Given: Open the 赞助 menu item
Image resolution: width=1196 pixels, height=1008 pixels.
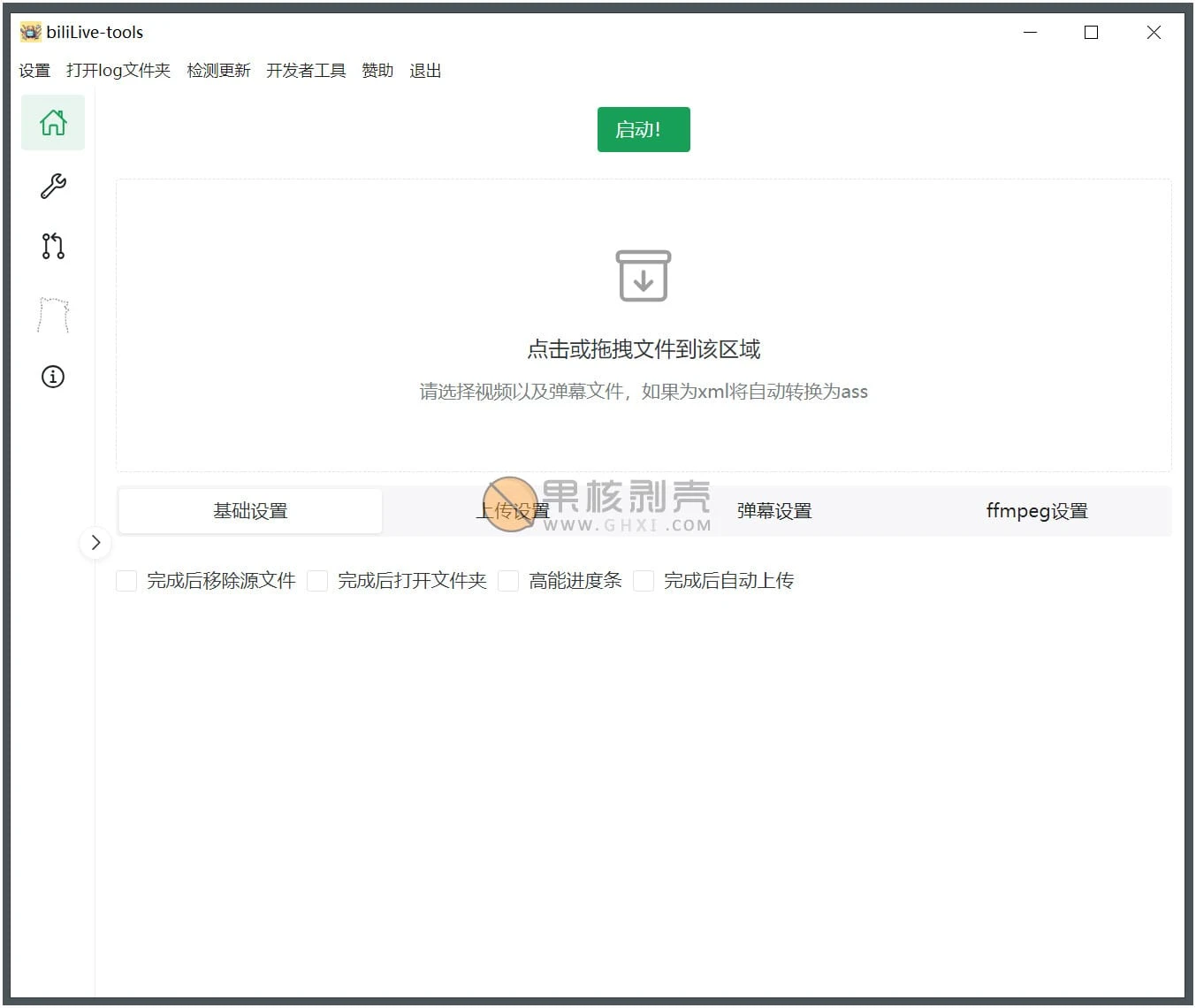Looking at the screenshot, I should [x=376, y=71].
